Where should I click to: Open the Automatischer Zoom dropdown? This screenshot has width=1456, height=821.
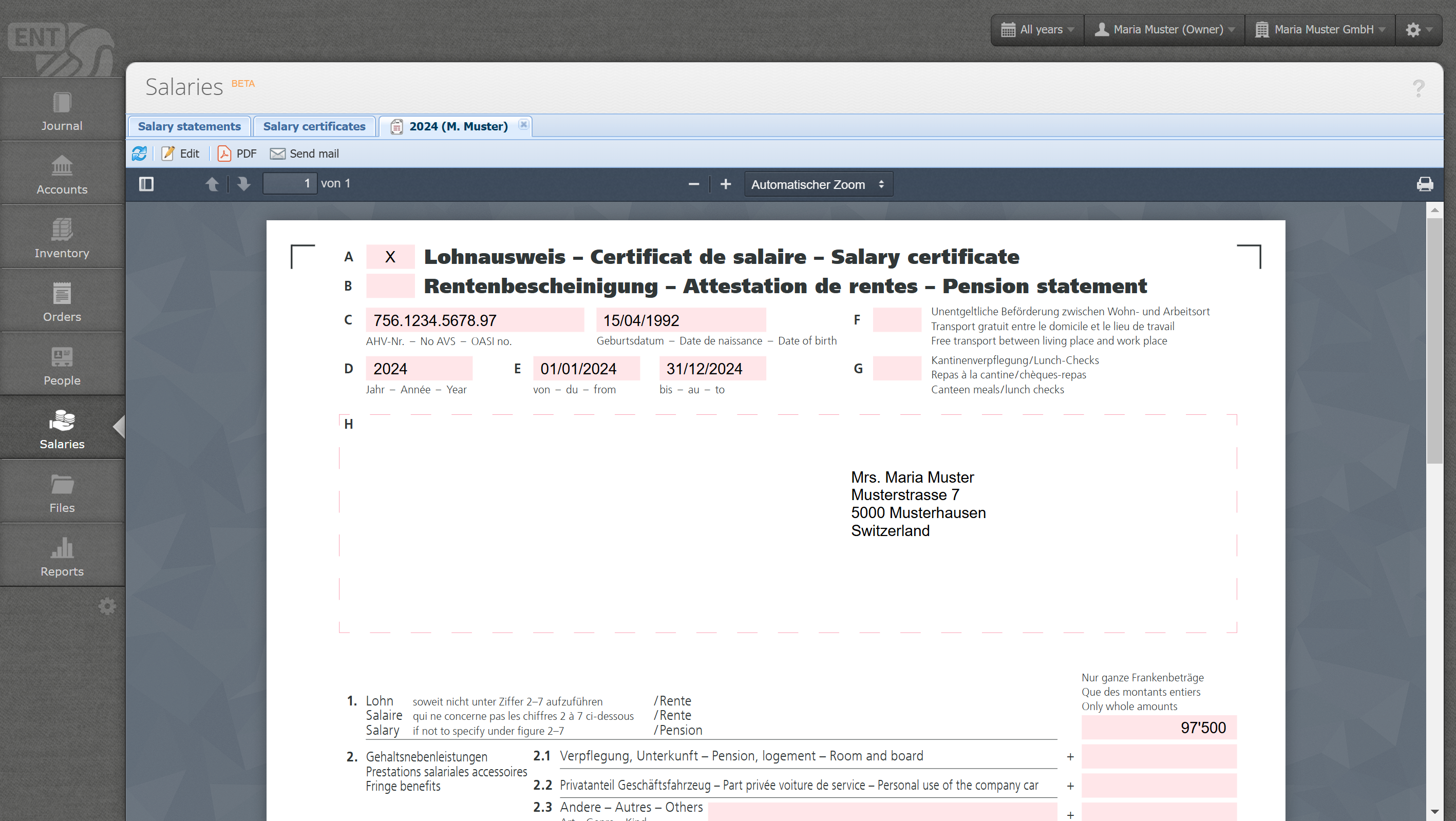[818, 184]
